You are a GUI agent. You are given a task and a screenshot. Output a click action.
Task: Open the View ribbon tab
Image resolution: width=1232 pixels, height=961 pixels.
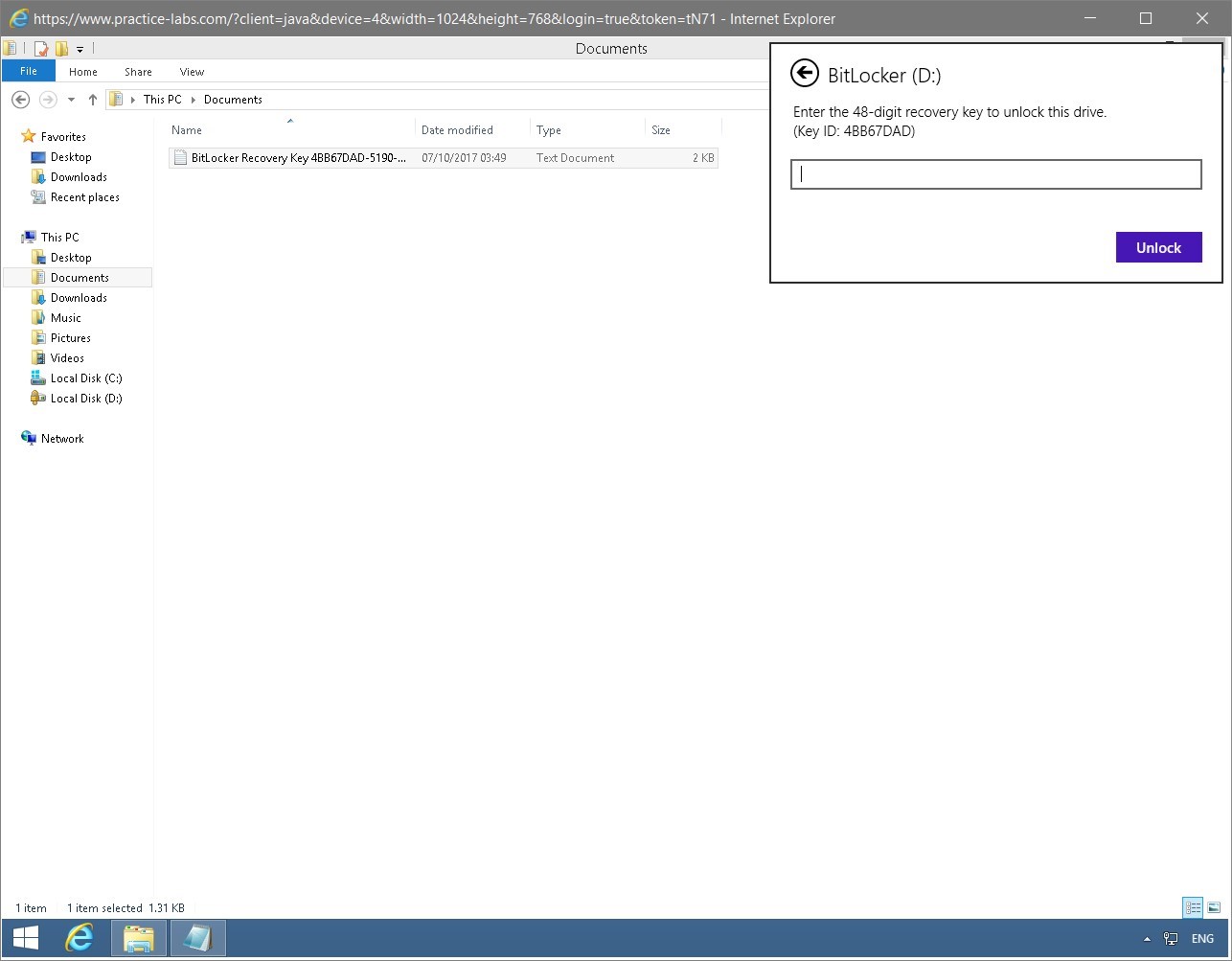pos(191,71)
